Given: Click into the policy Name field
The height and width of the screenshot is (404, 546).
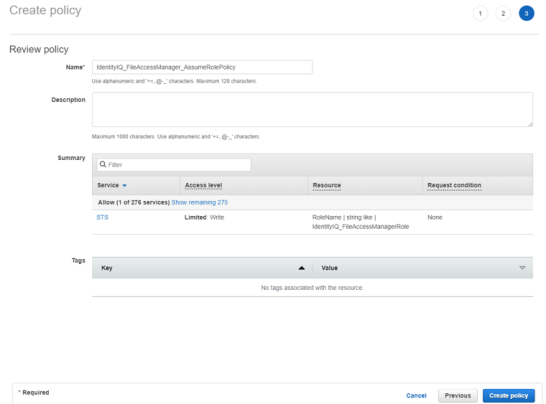Looking at the screenshot, I should (x=202, y=67).
